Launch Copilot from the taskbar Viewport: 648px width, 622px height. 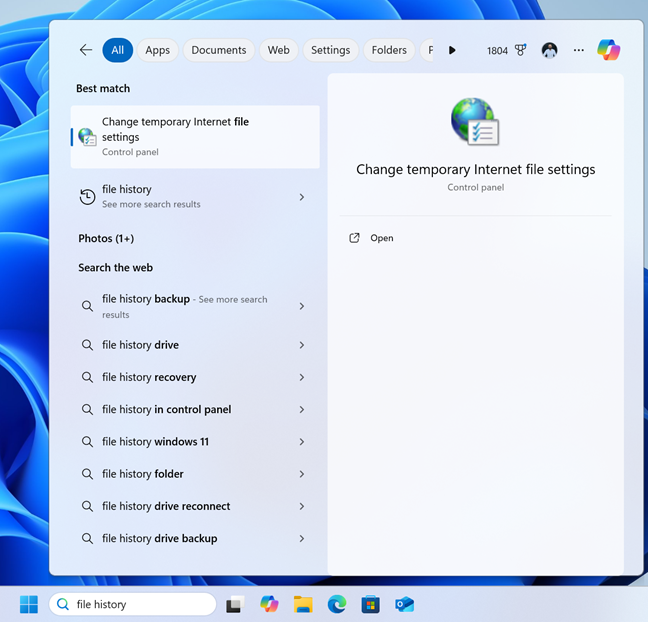click(269, 604)
